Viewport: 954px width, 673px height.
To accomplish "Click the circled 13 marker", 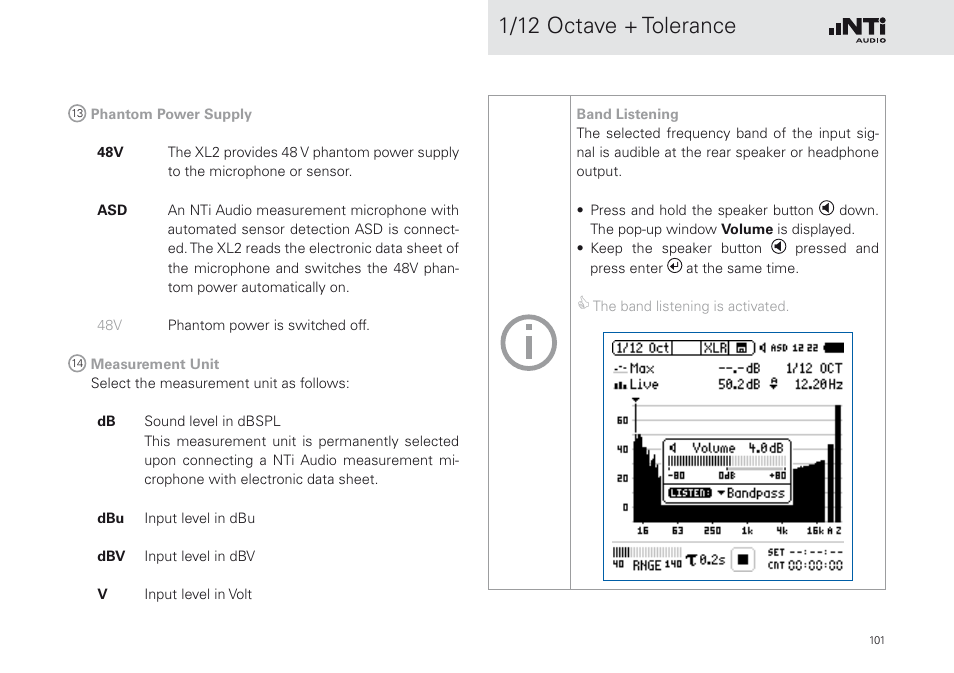I will tap(77, 113).
